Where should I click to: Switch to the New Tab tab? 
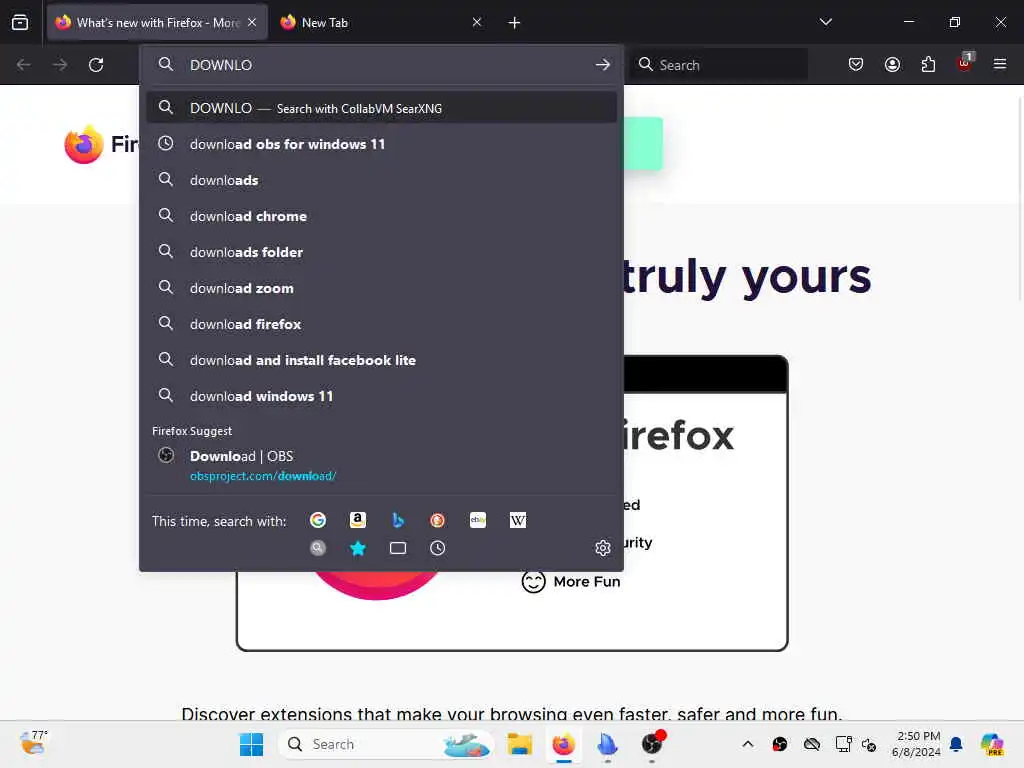point(382,22)
